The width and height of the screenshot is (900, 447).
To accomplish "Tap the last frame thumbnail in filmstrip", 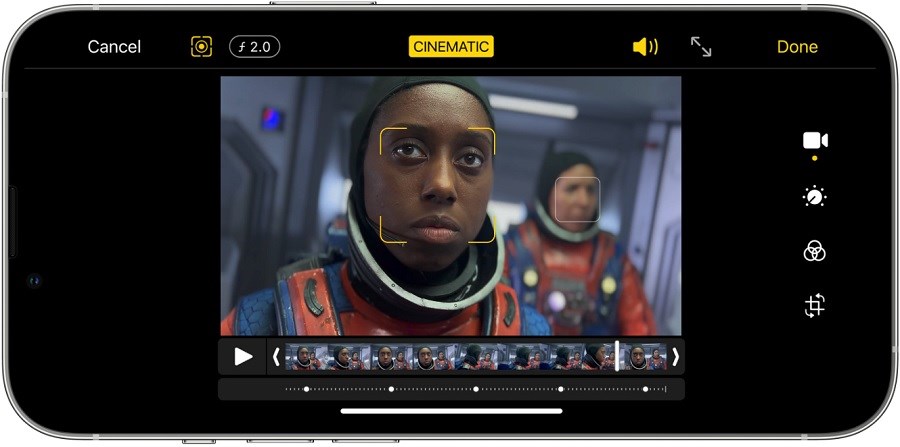I will coord(645,357).
